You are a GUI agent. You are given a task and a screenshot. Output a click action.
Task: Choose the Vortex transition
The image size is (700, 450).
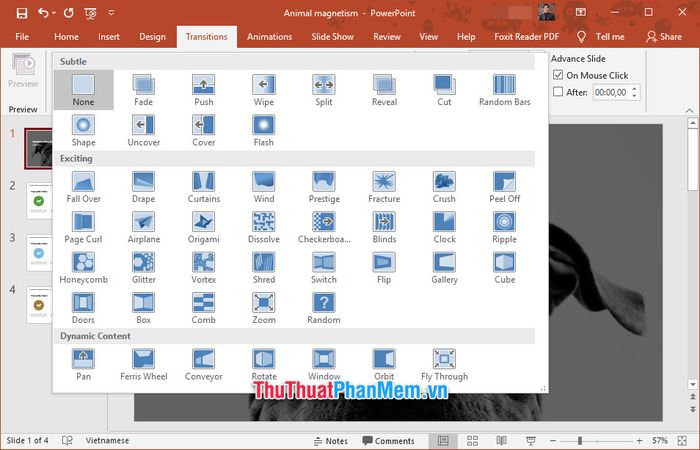pyautogui.click(x=204, y=268)
